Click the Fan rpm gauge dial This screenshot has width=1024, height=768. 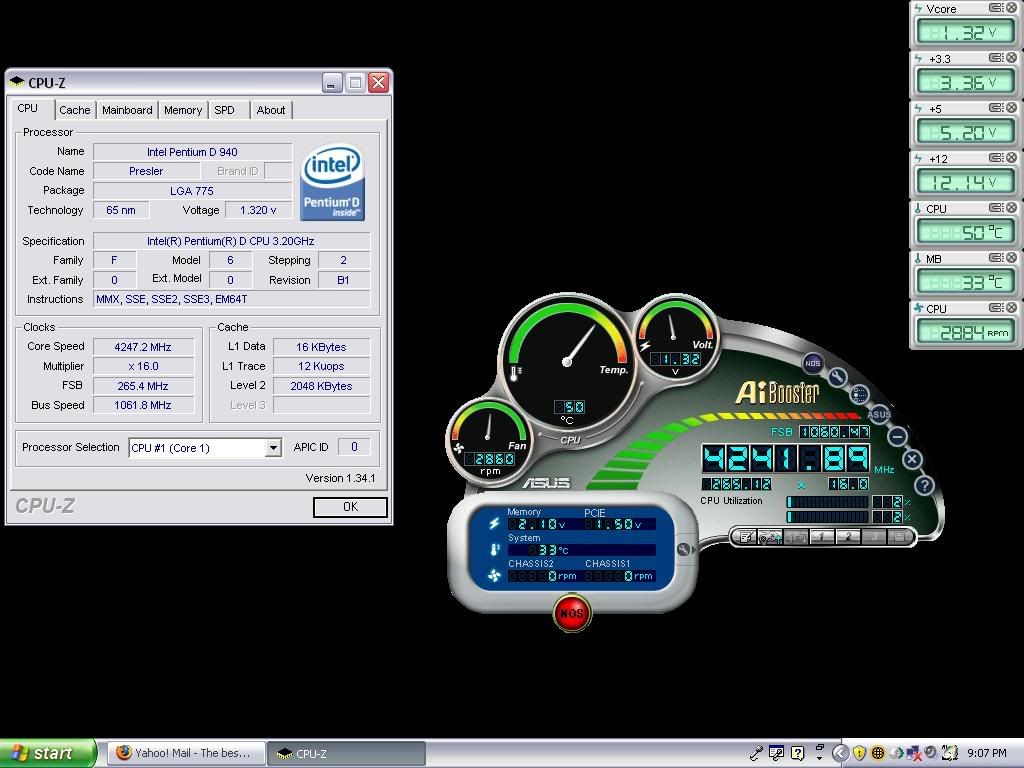tap(489, 440)
